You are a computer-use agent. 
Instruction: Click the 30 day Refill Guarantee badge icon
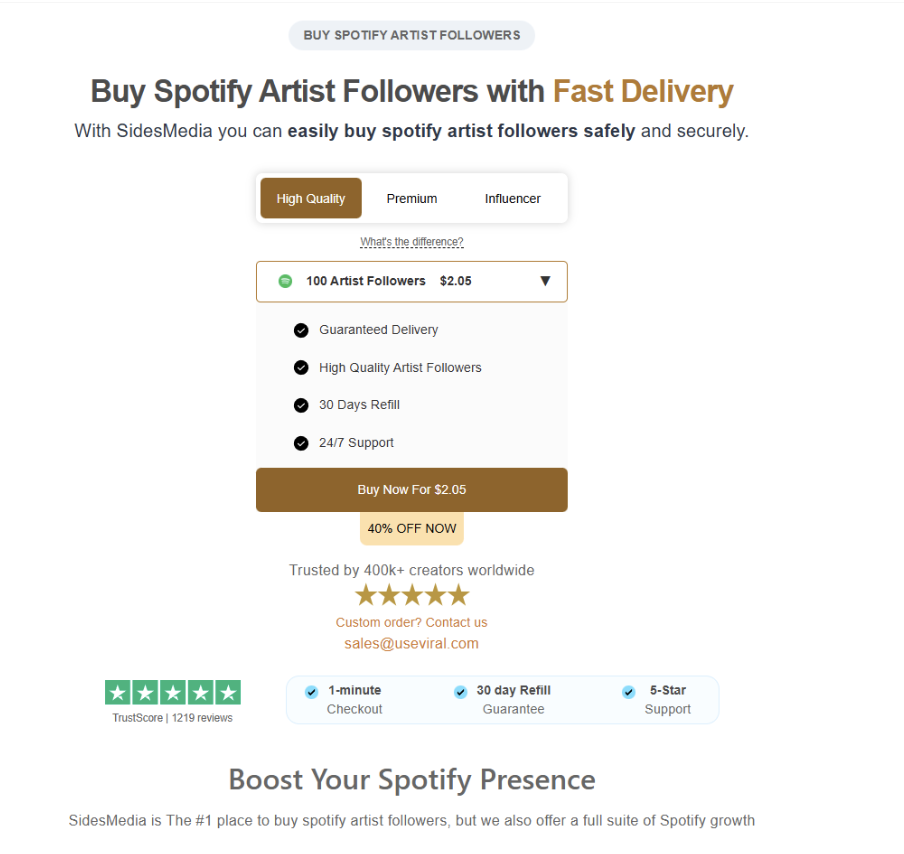[x=460, y=691]
